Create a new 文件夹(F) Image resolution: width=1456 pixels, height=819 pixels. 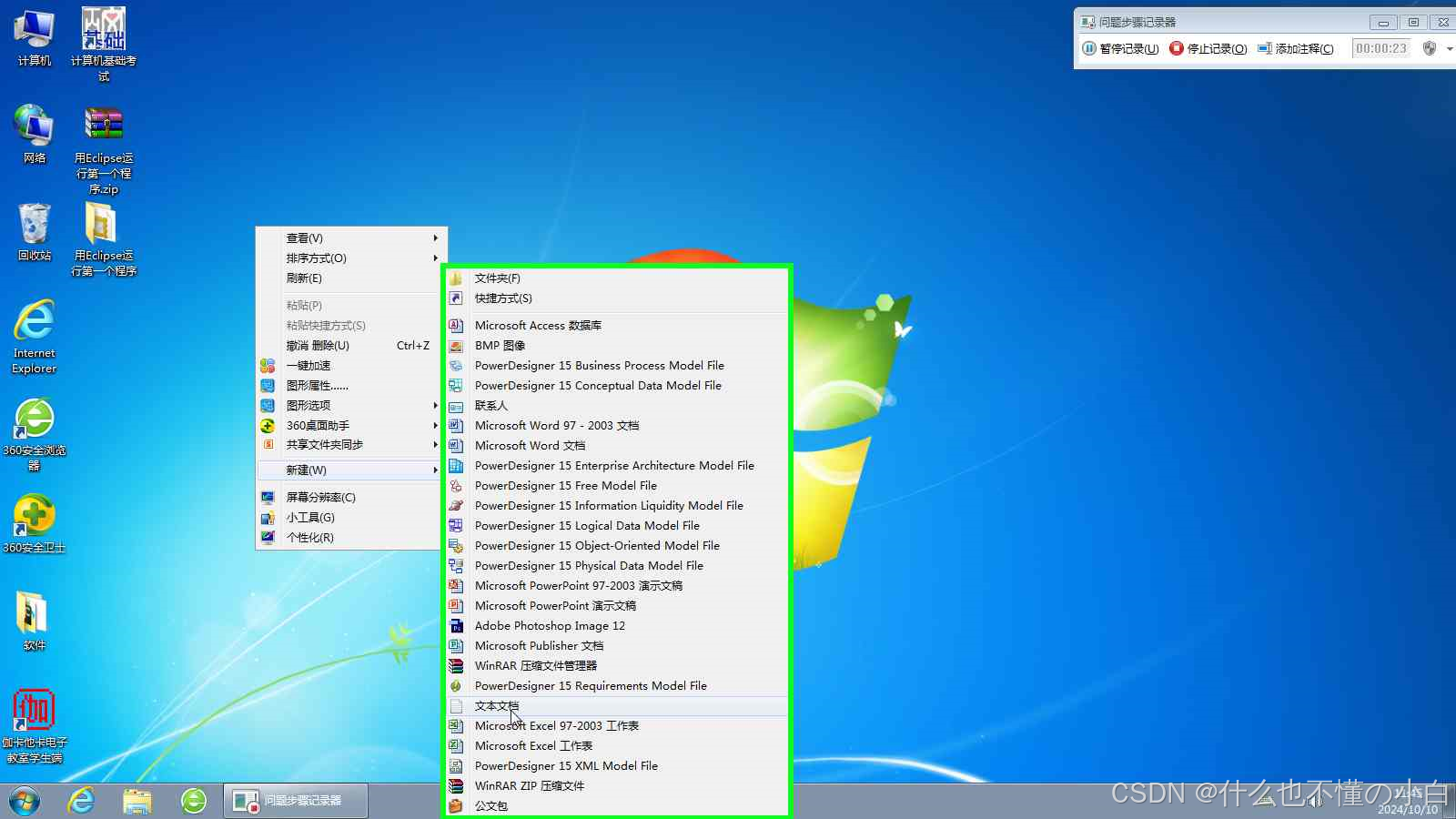pos(617,278)
